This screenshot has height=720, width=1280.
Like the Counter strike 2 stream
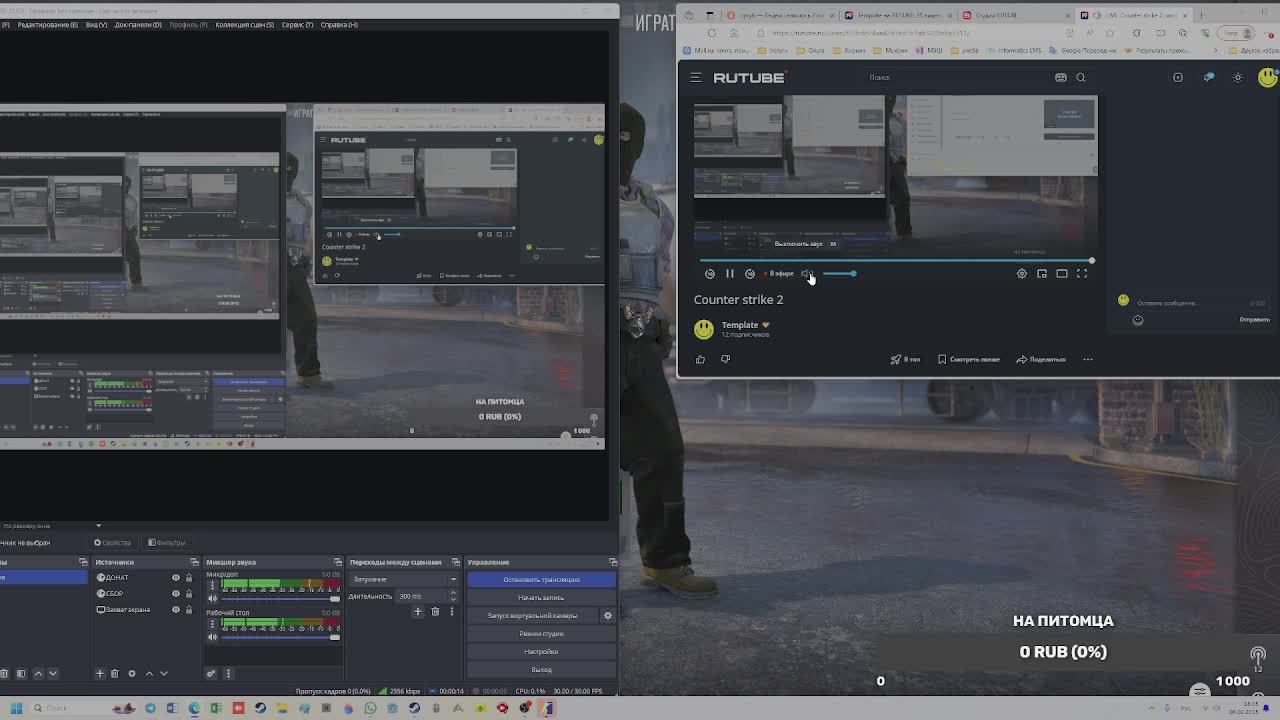tap(700, 359)
